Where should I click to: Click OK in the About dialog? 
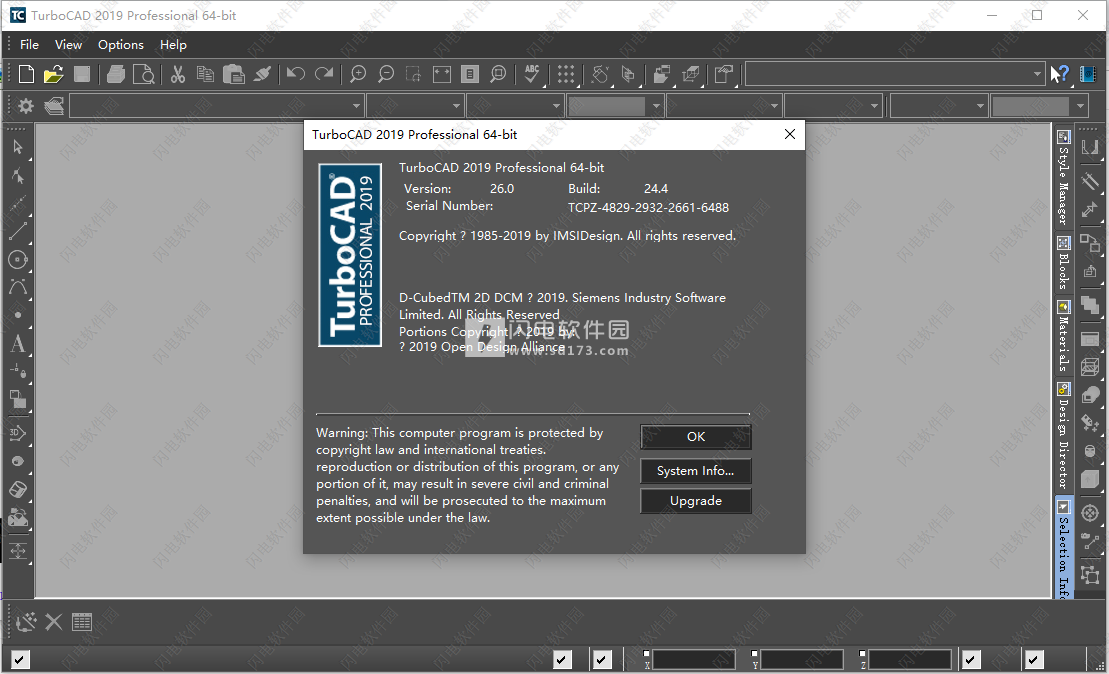tap(696, 437)
